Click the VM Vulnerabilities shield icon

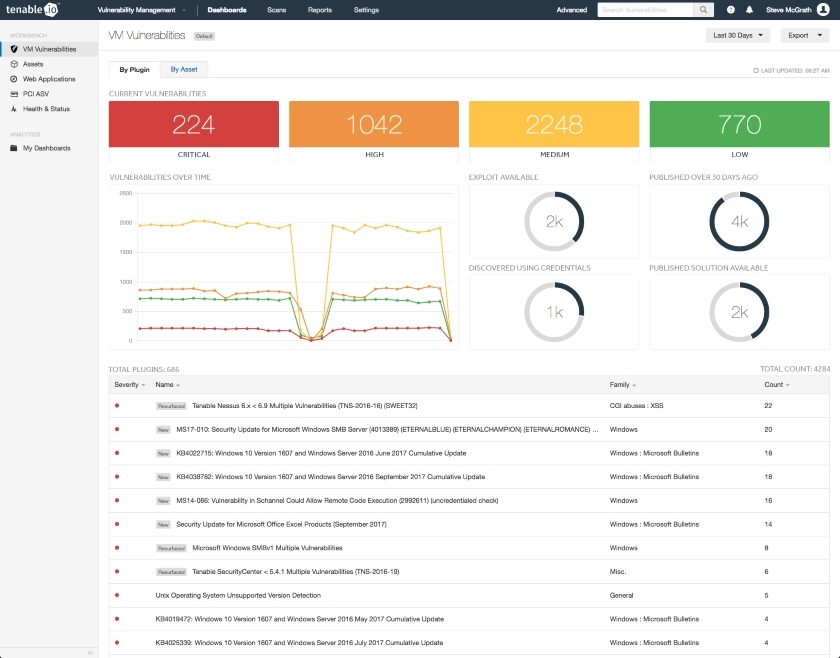(14, 49)
